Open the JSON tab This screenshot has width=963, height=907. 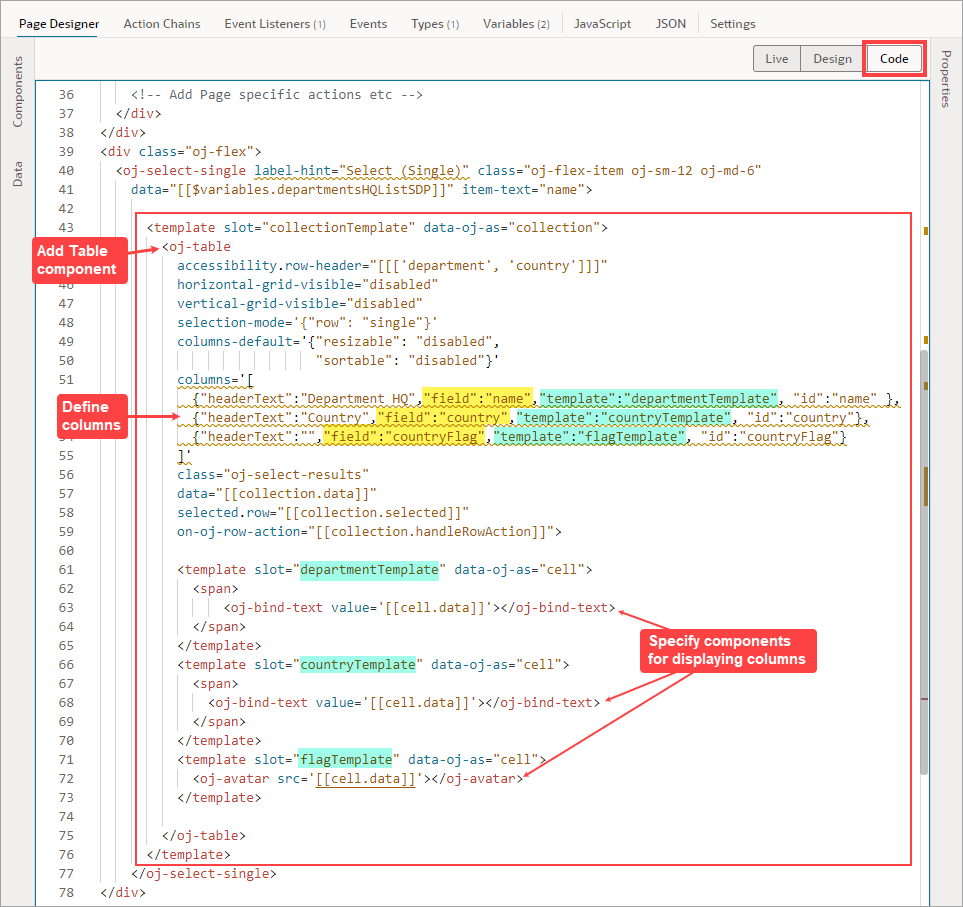click(x=670, y=23)
